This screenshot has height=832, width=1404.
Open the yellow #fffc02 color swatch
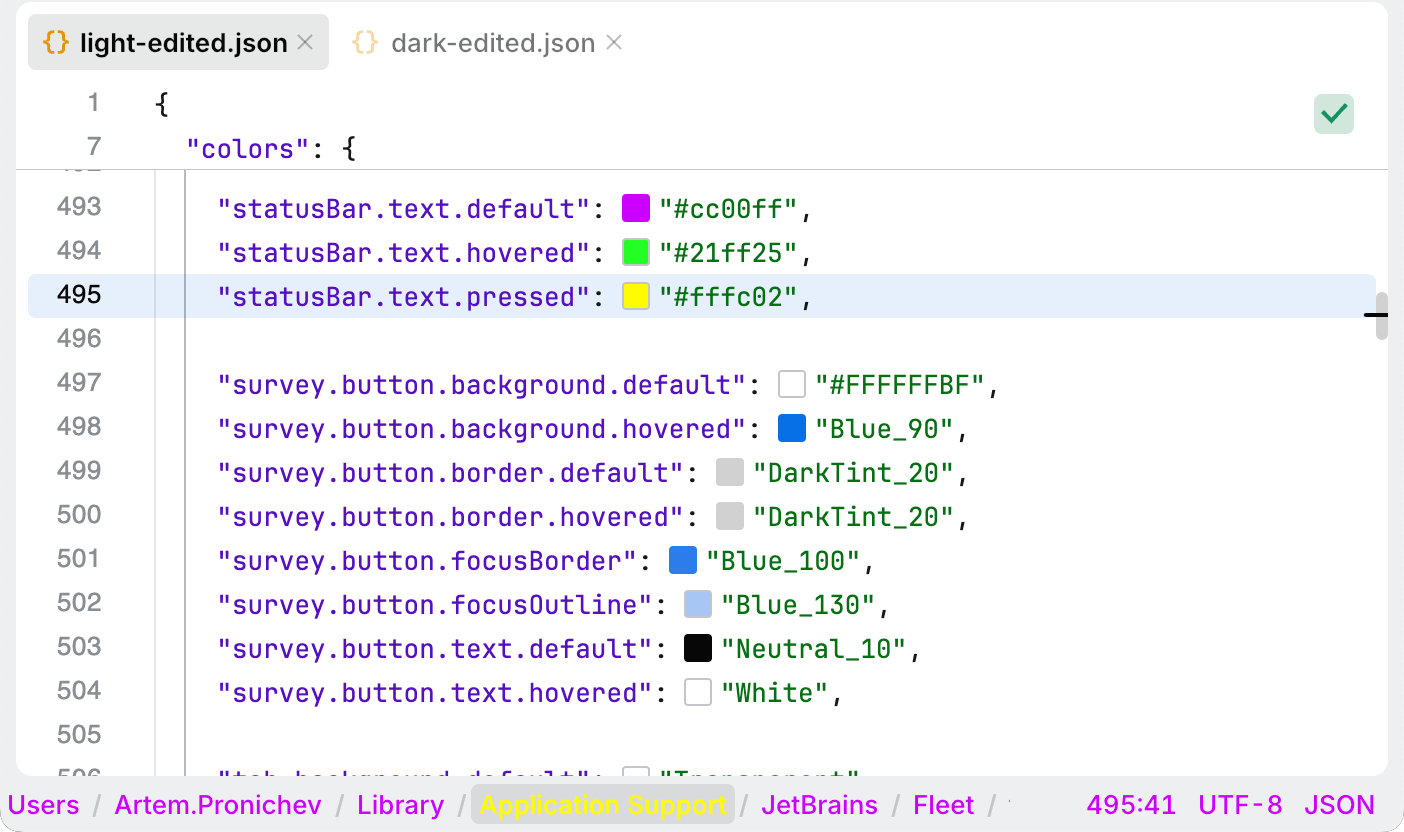pos(636,297)
